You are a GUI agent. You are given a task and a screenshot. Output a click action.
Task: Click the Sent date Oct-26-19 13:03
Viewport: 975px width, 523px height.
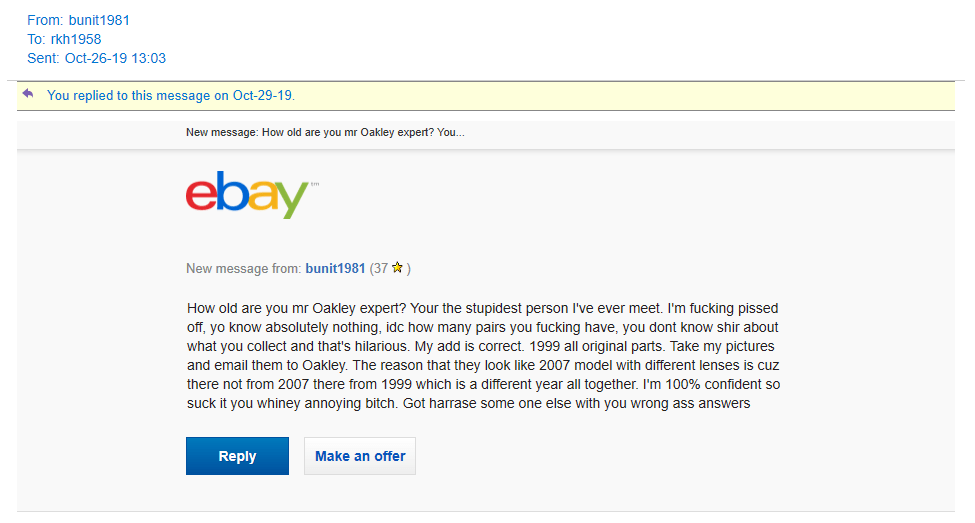coord(115,58)
